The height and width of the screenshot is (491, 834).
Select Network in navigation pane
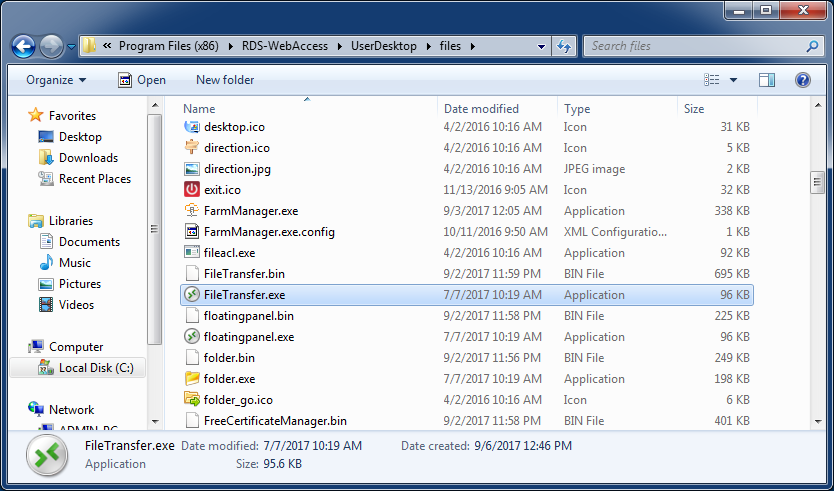click(x=71, y=410)
